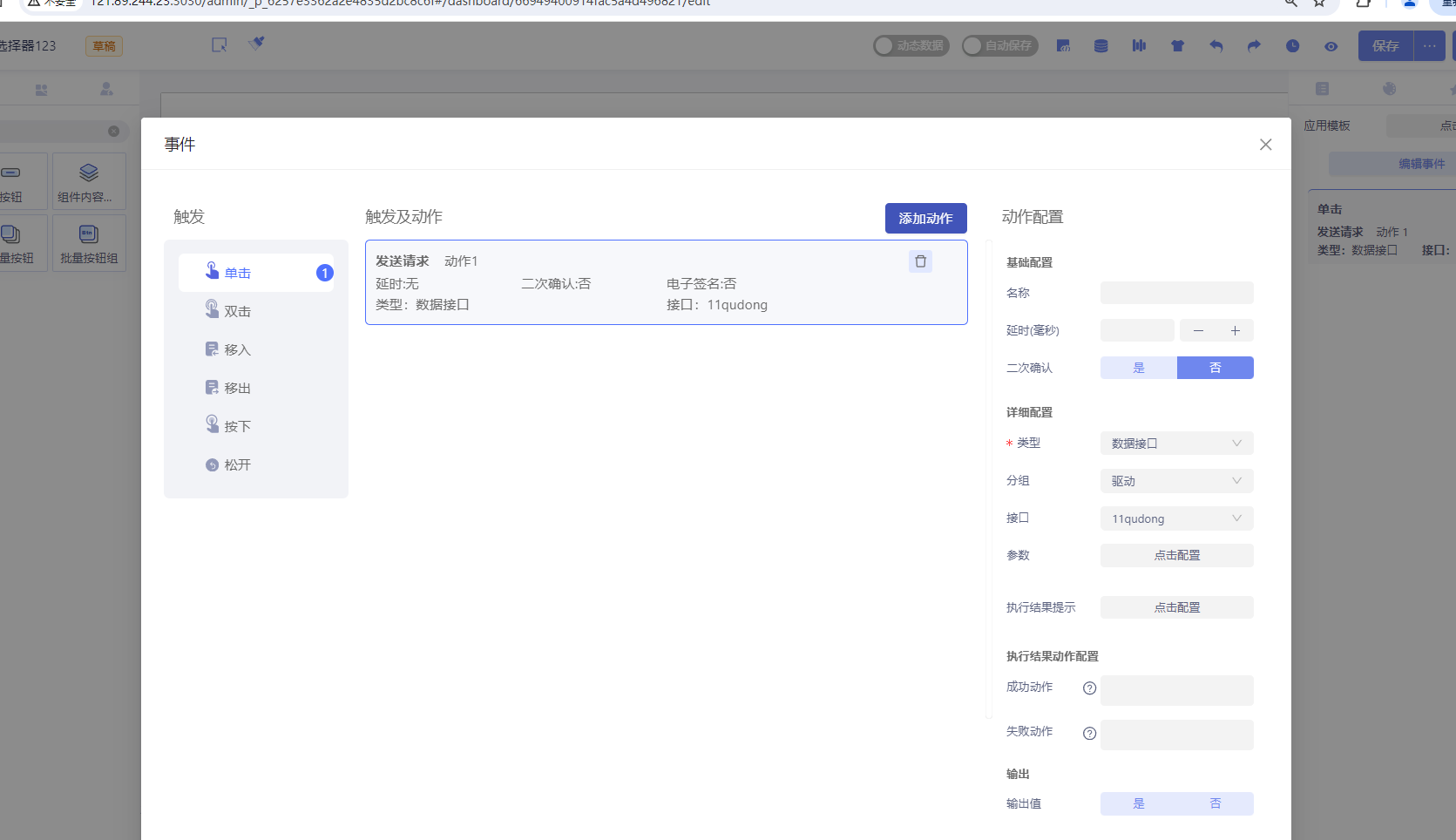Show help for 失败动作
The image size is (1456, 840).
click(x=1089, y=734)
